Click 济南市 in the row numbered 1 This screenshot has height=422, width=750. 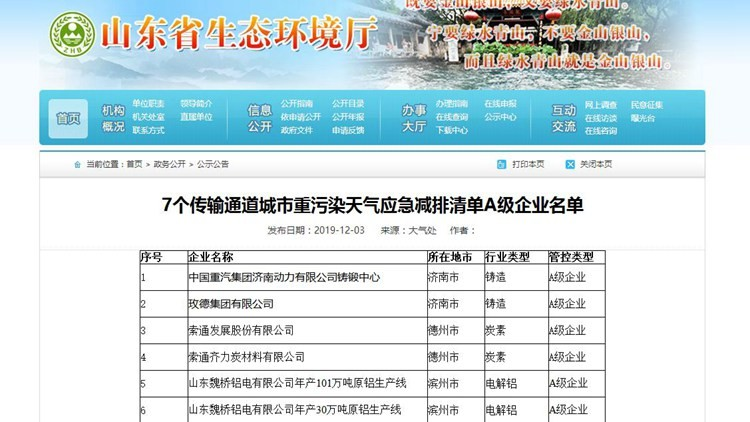(x=443, y=277)
